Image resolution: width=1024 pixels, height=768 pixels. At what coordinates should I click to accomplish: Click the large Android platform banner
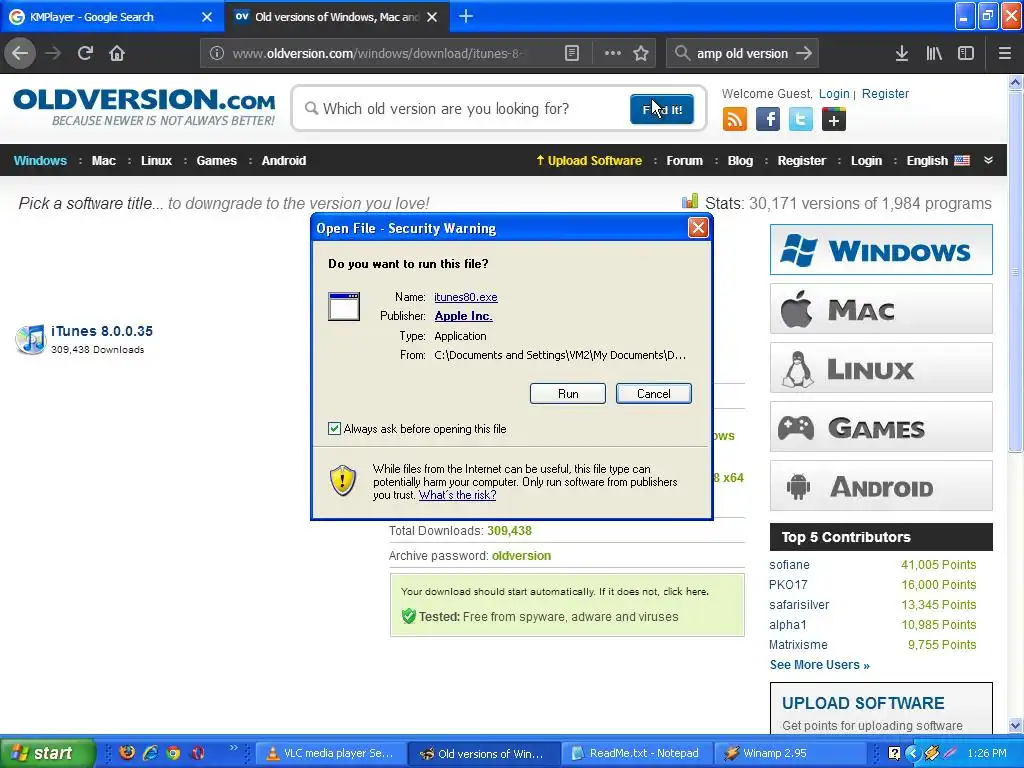tap(881, 486)
